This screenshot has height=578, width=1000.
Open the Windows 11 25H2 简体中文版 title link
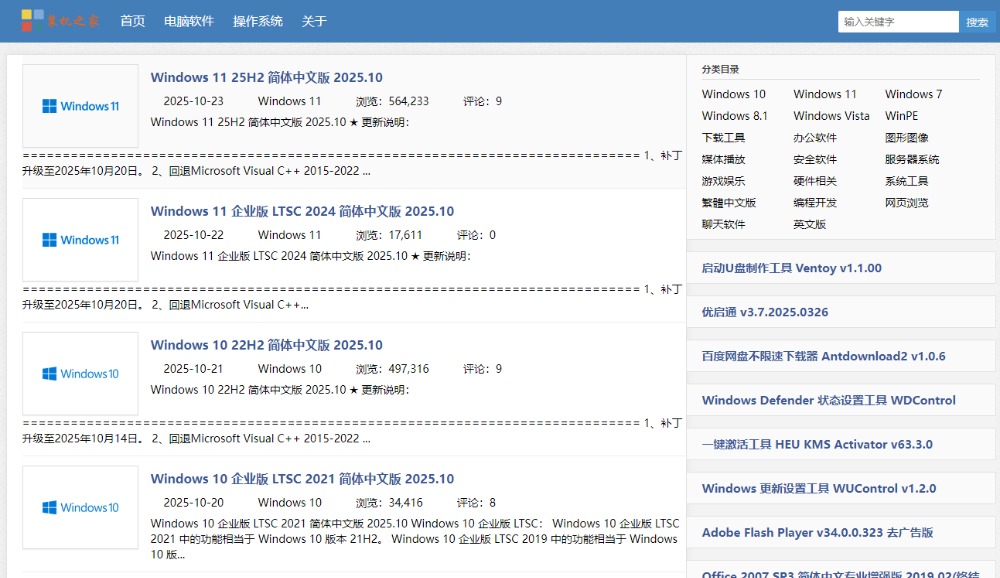point(266,78)
